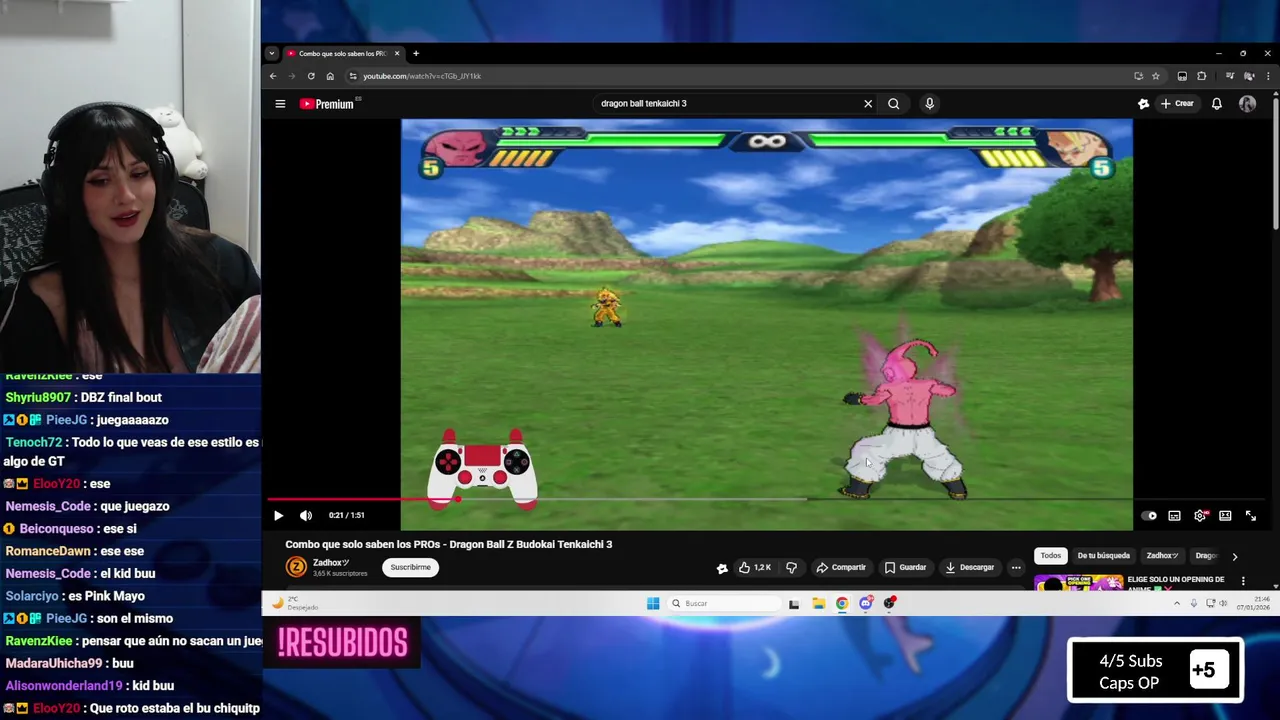Open the player settings gear
The width and height of the screenshot is (1280, 720).
click(1200, 516)
